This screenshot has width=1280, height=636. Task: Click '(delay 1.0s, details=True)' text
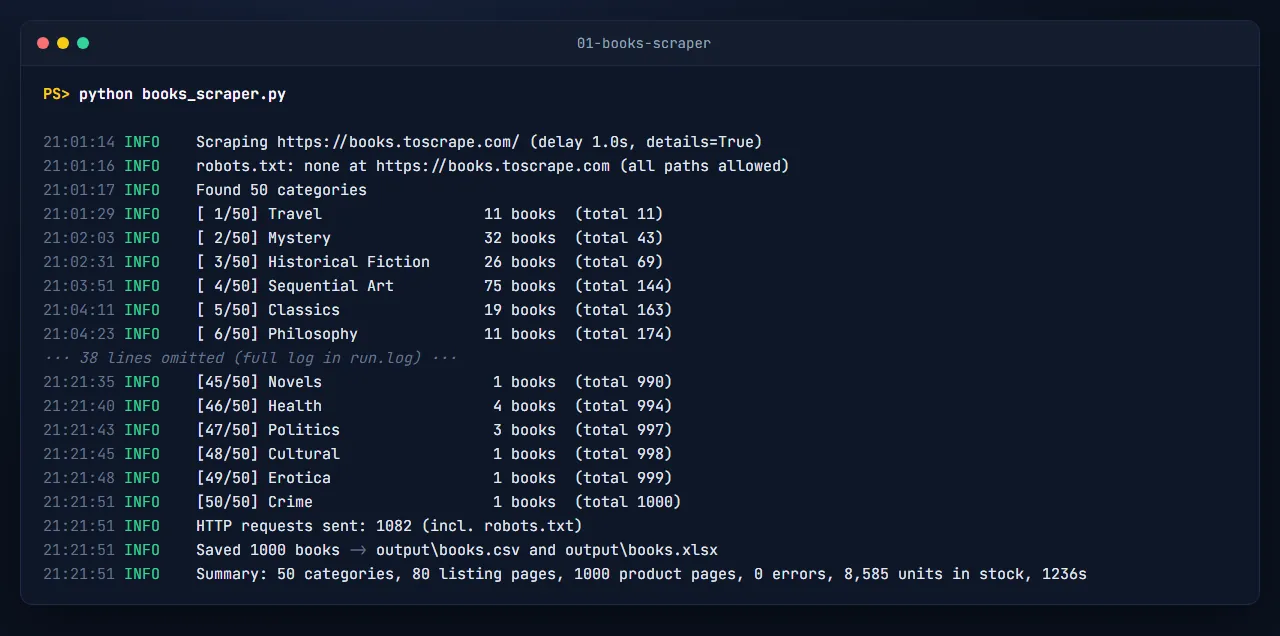646,142
